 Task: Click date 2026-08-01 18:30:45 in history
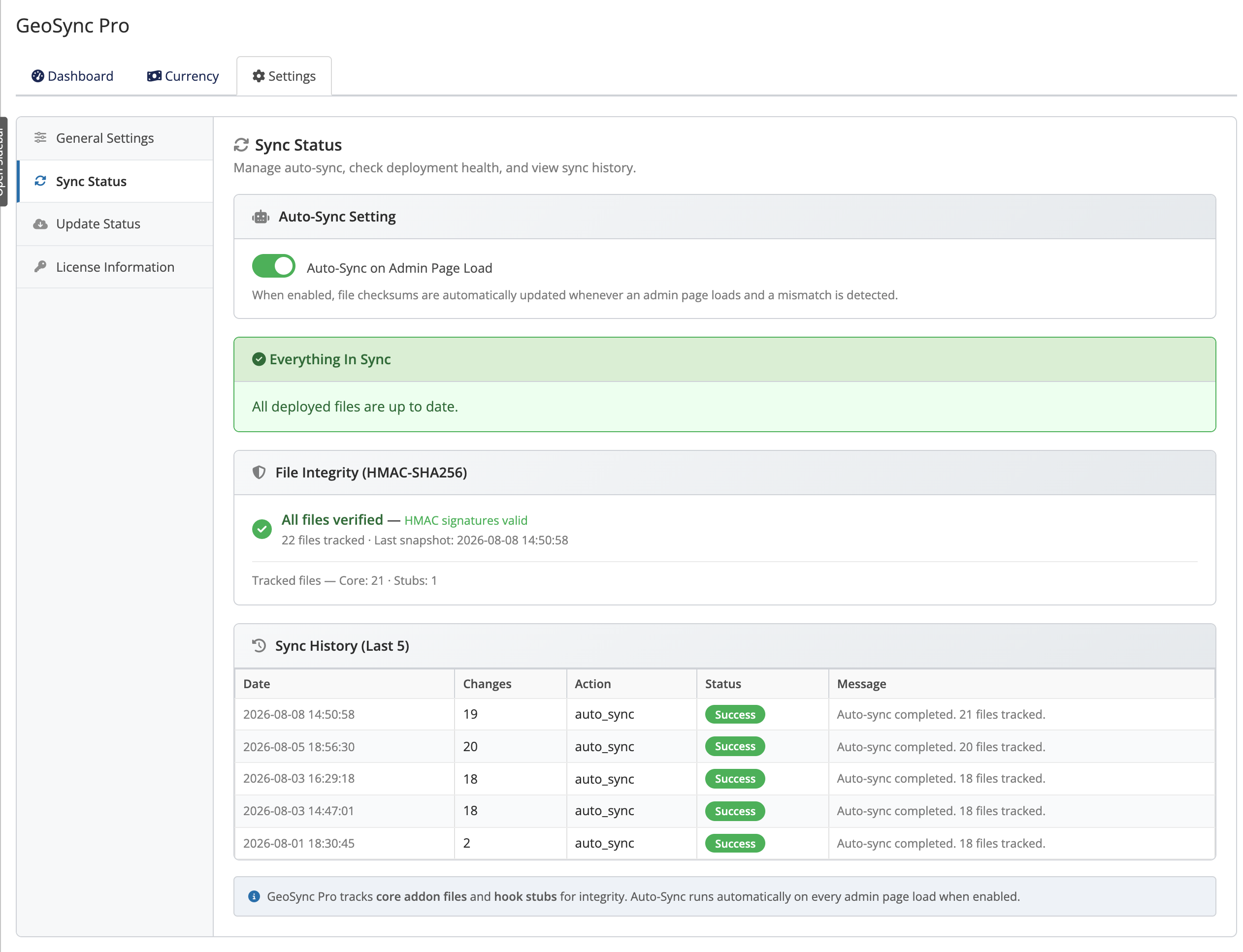(299, 843)
